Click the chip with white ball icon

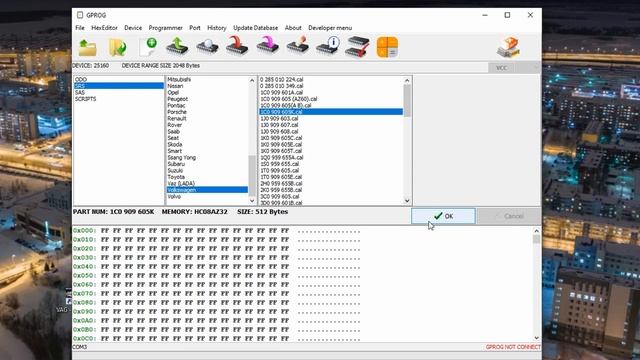pos(207,47)
